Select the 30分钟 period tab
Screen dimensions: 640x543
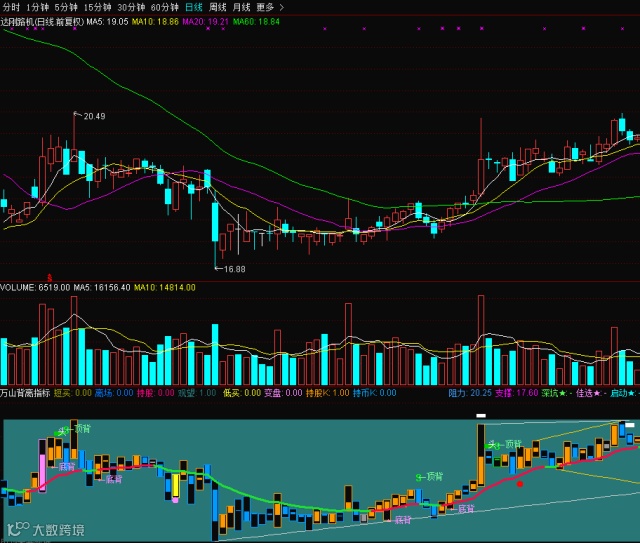(131, 7)
